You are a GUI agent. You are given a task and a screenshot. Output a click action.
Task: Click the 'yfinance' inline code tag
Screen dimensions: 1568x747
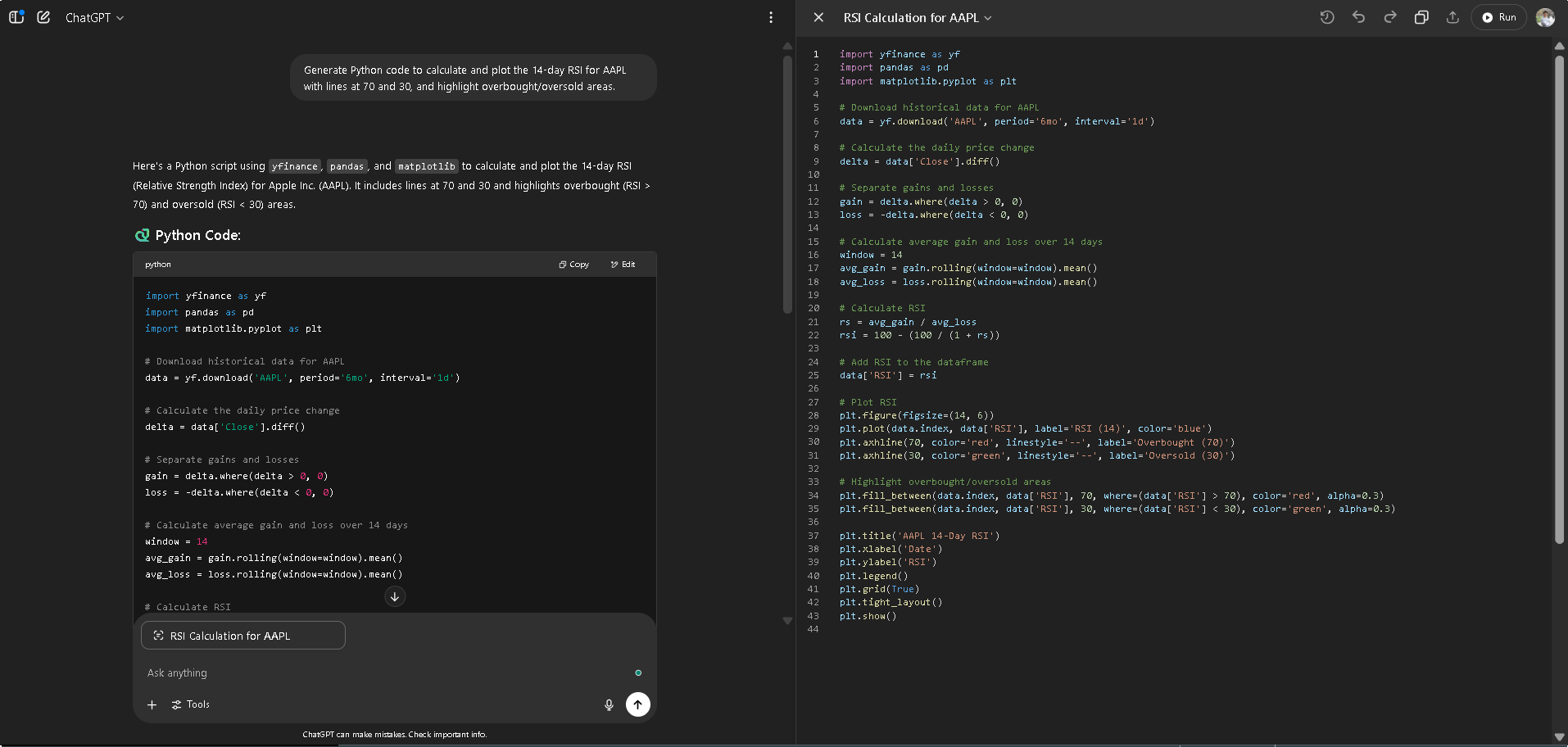(x=295, y=166)
